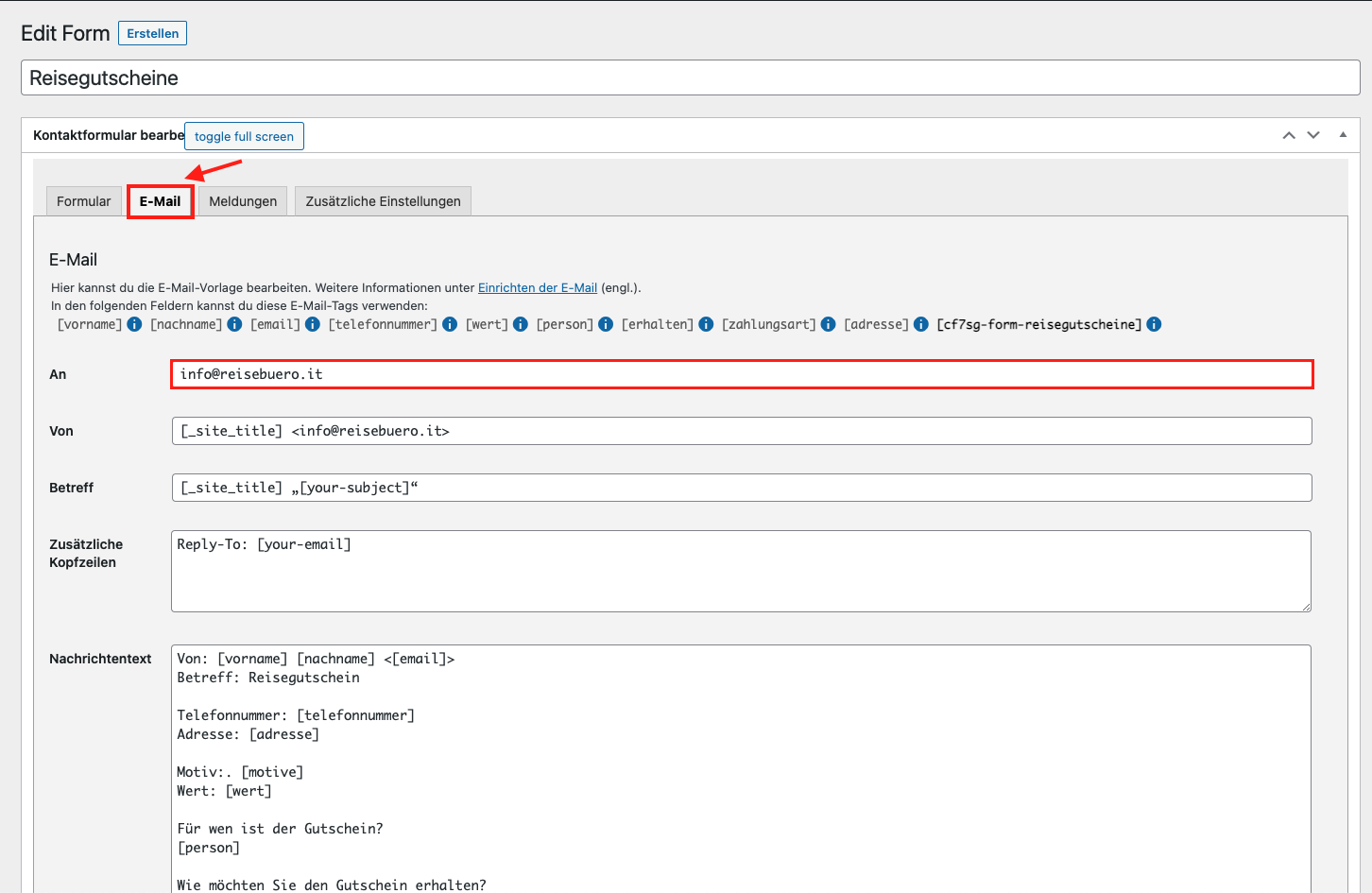This screenshot has width=1372, height=893.
Task: Click info icon beside [wert] tag
Action: [521, 324]
